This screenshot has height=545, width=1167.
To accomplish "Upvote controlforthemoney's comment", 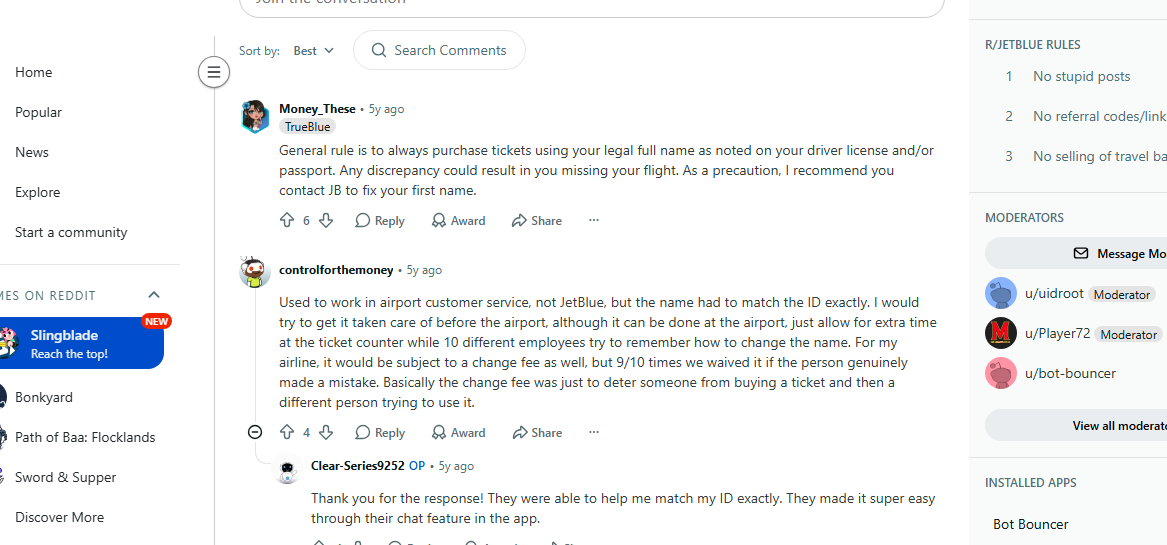I will 287,433.
